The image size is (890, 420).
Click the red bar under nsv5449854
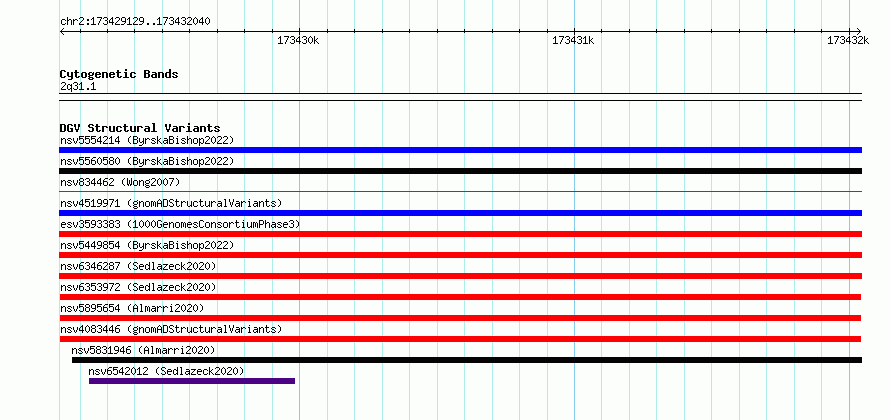[x=460, y=255]
